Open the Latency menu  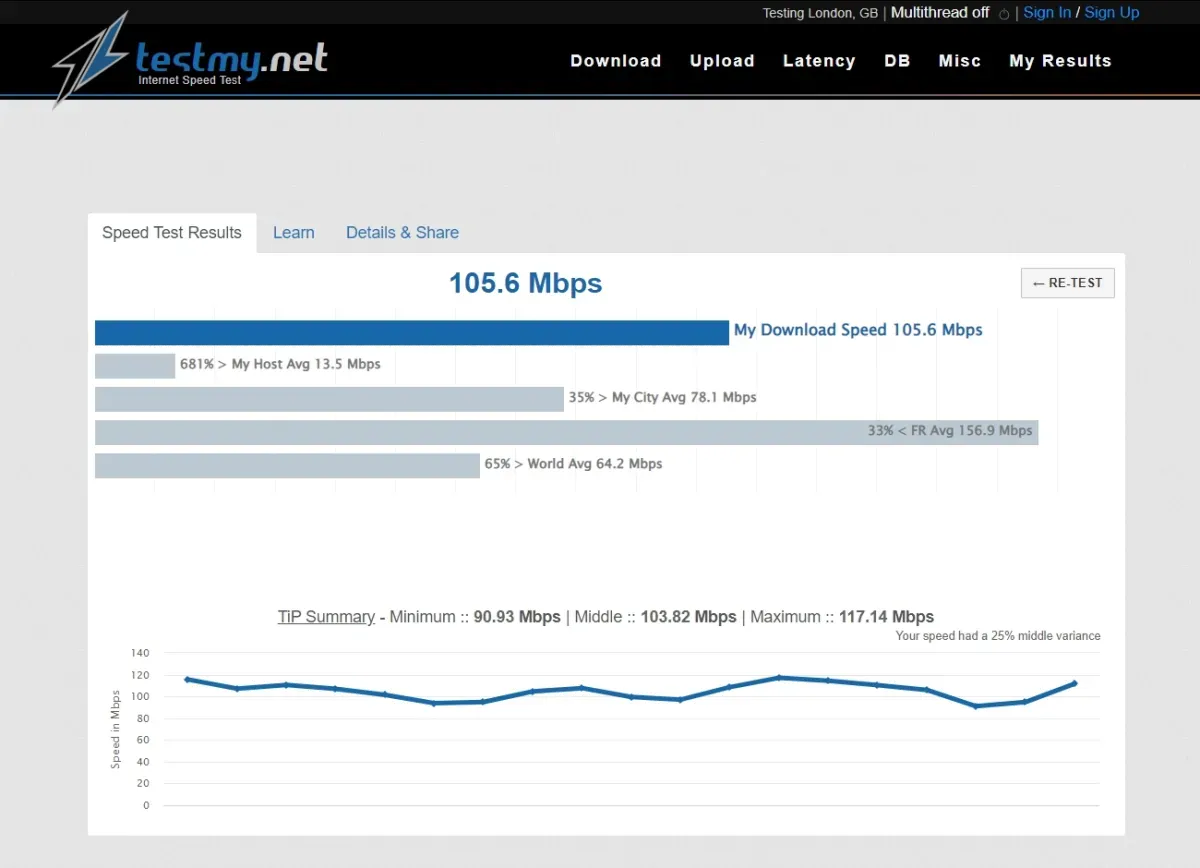(819, 61)
